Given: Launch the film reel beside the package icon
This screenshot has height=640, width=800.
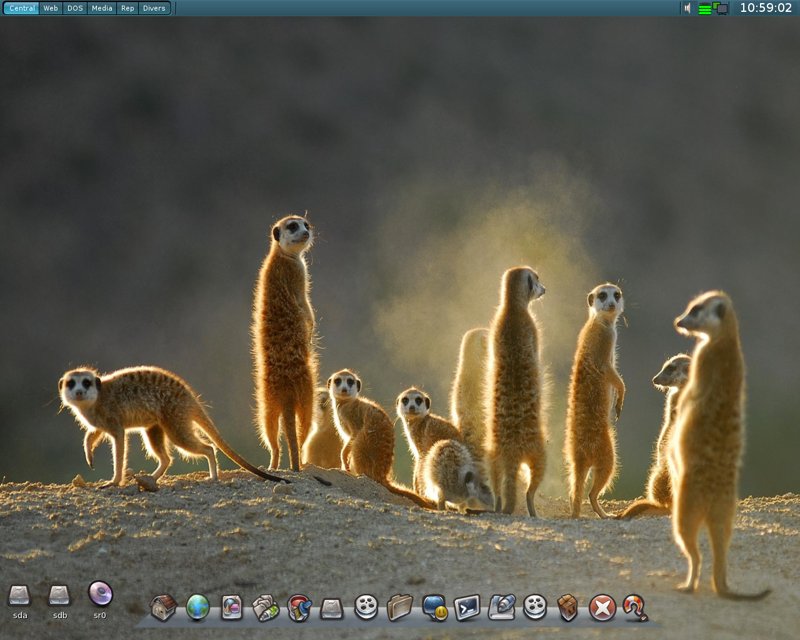Looking at the screenshot, I should (x=535, y=607).
